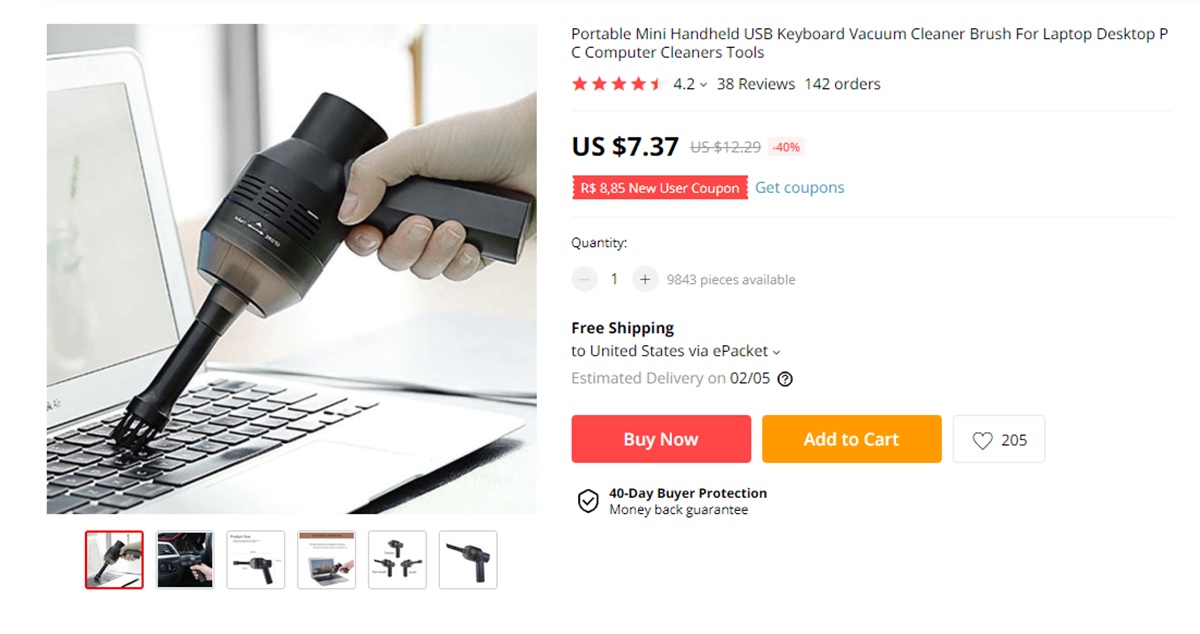
Task: Select the fifth thumbnail showing multiple vacuums
Action: click(x=397, y=560)
